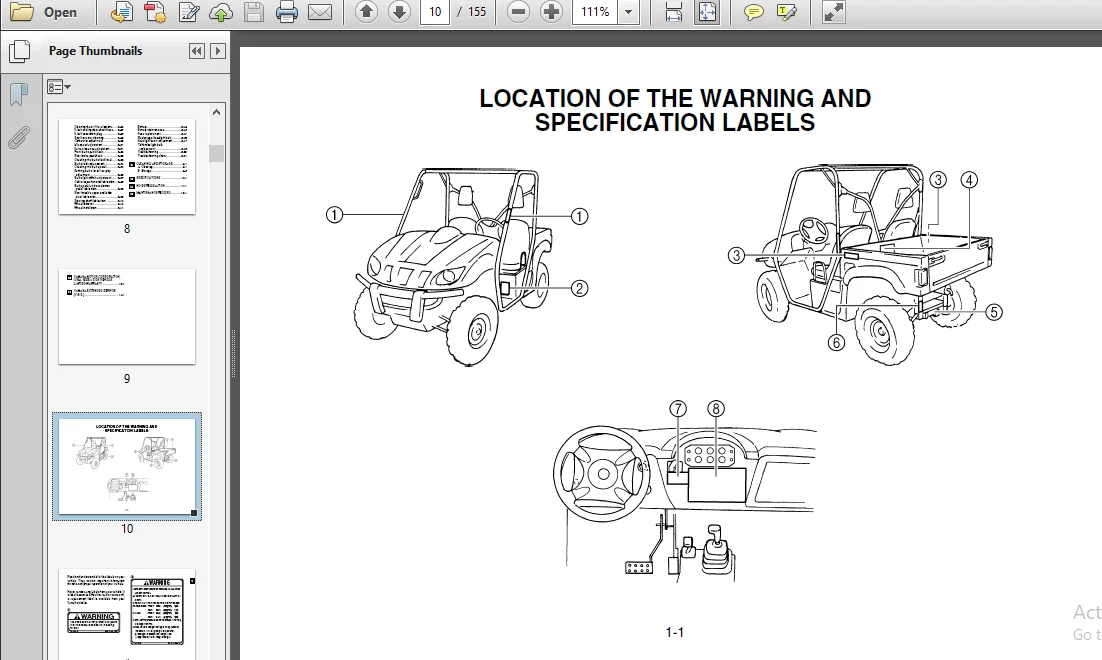Click the Page Thumbnails panel icon
Viewport: 1102px width, 660px height.
[x=20, y=51]
